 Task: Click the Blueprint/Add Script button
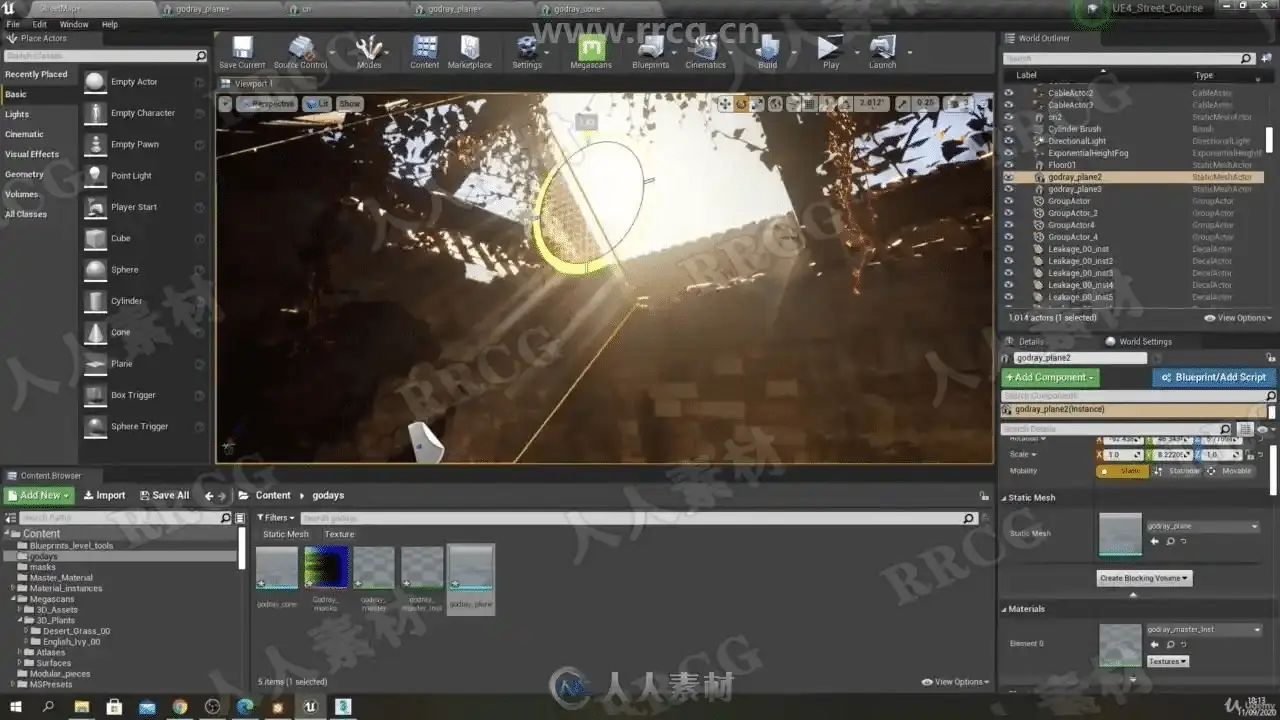pos(1214,377)
